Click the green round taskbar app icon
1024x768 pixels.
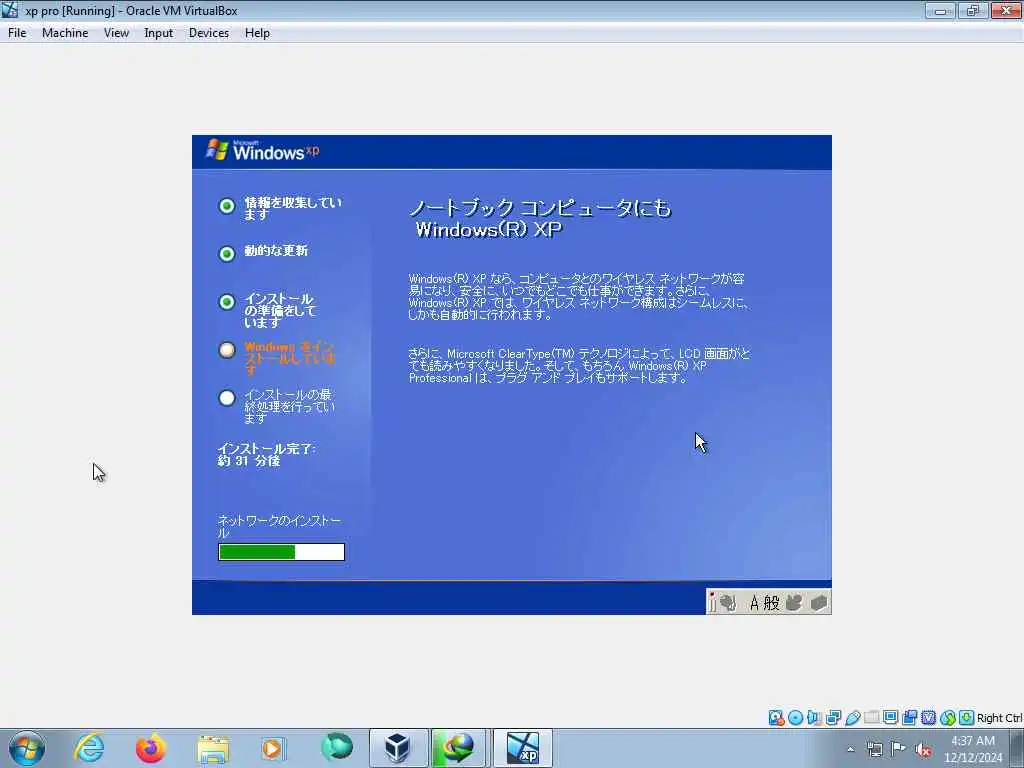[336, 748]
